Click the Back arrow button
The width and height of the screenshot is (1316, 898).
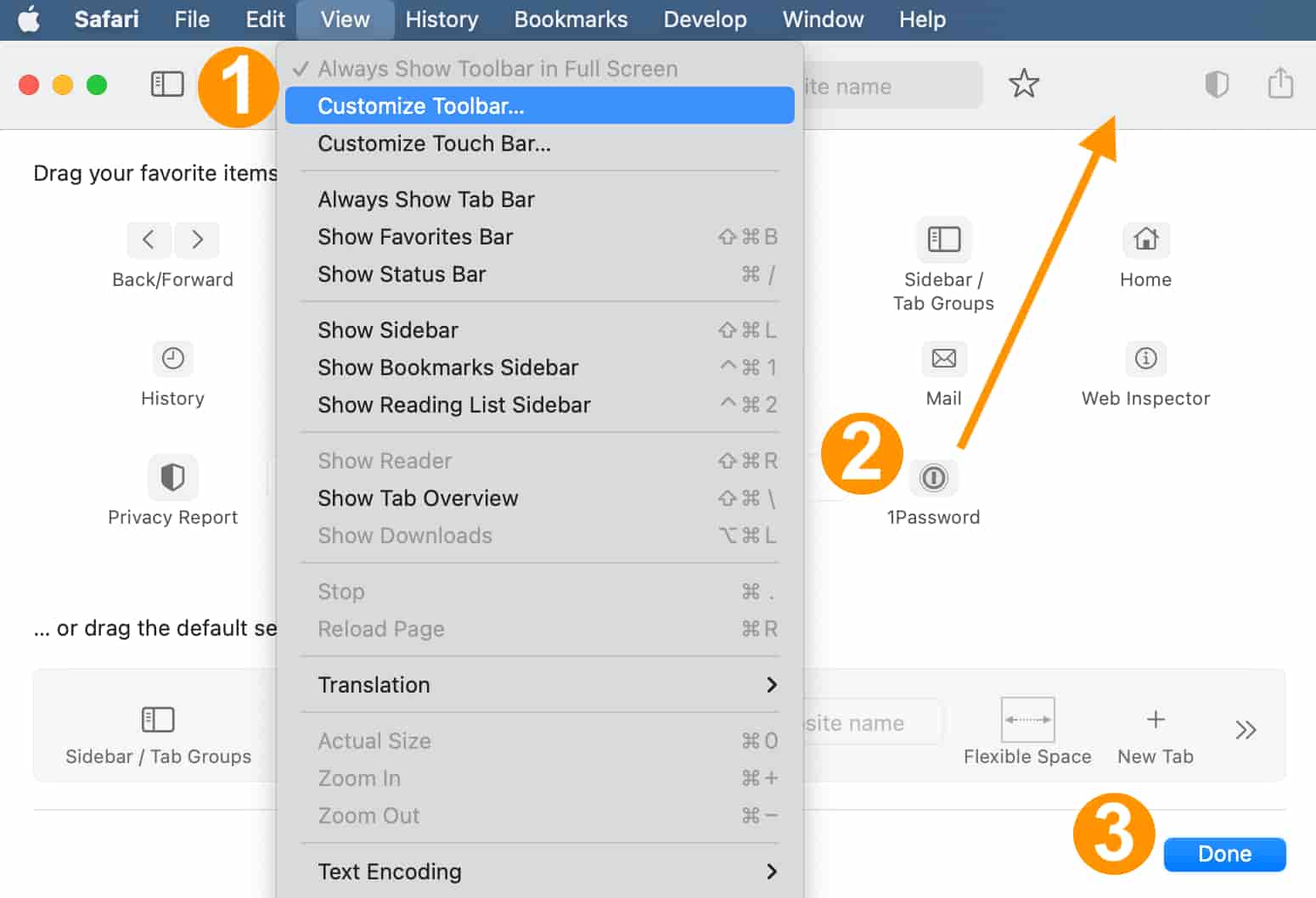point(149,240)
